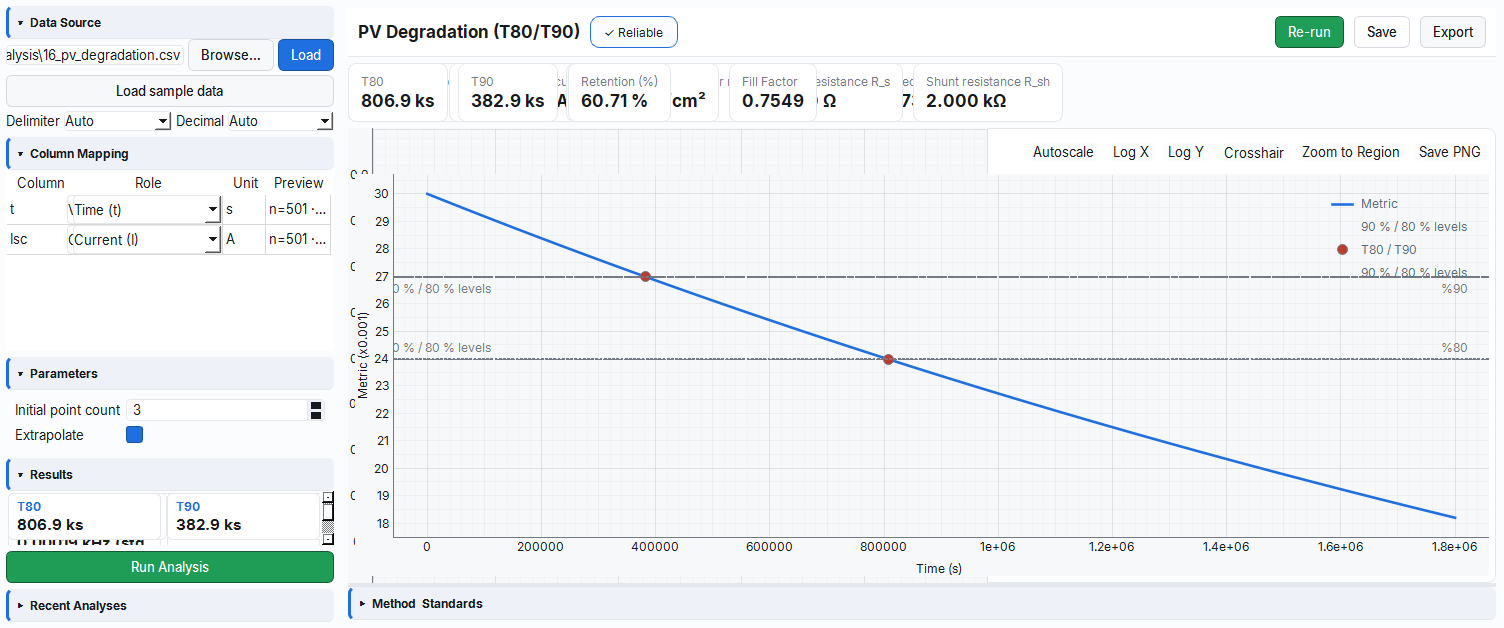Click the T90 result in Results panel
Image resolution: width=1504 pixels, height=628 pixels.
[x=243, y=516]
